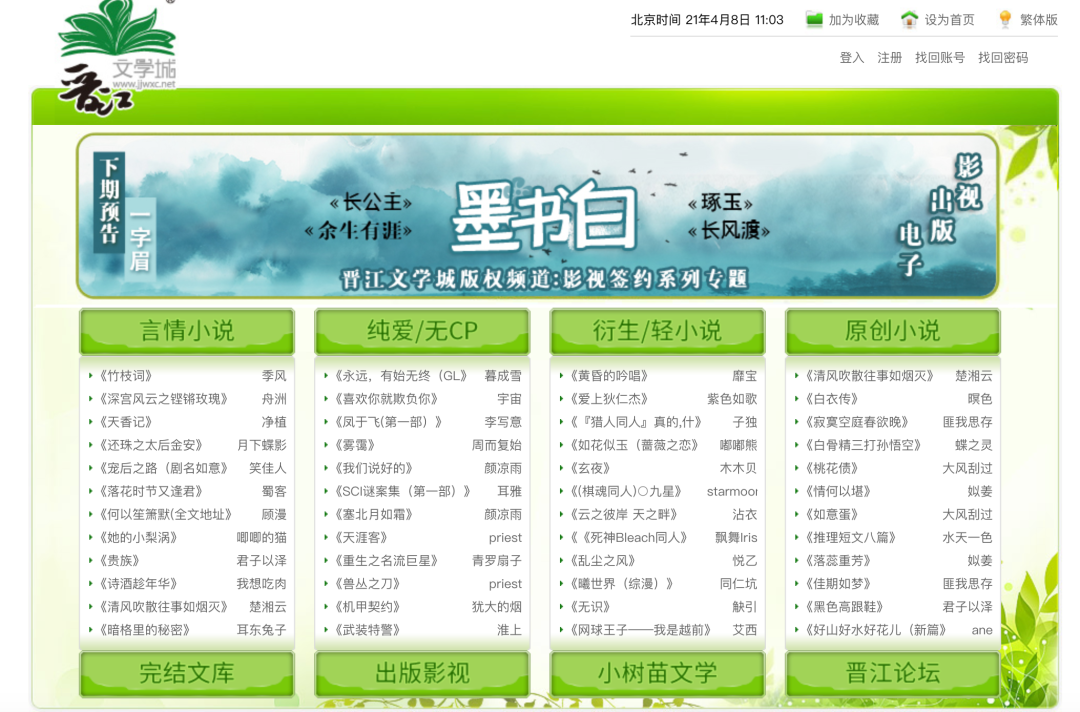This screenshot has height=712, width=1080.
Task: Open novel 《白衣传》
Action: (832, 399)
